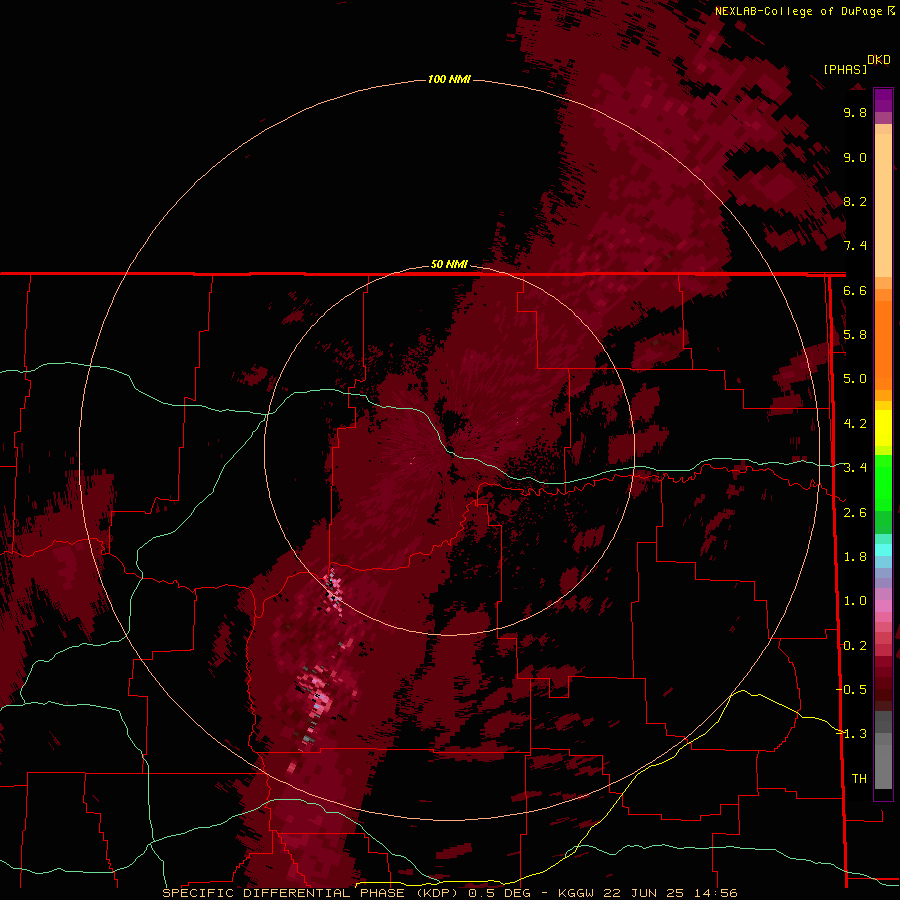Click the yellow segment of the color bar
This screenshot has width=900, height=900.
click(883, 427)
